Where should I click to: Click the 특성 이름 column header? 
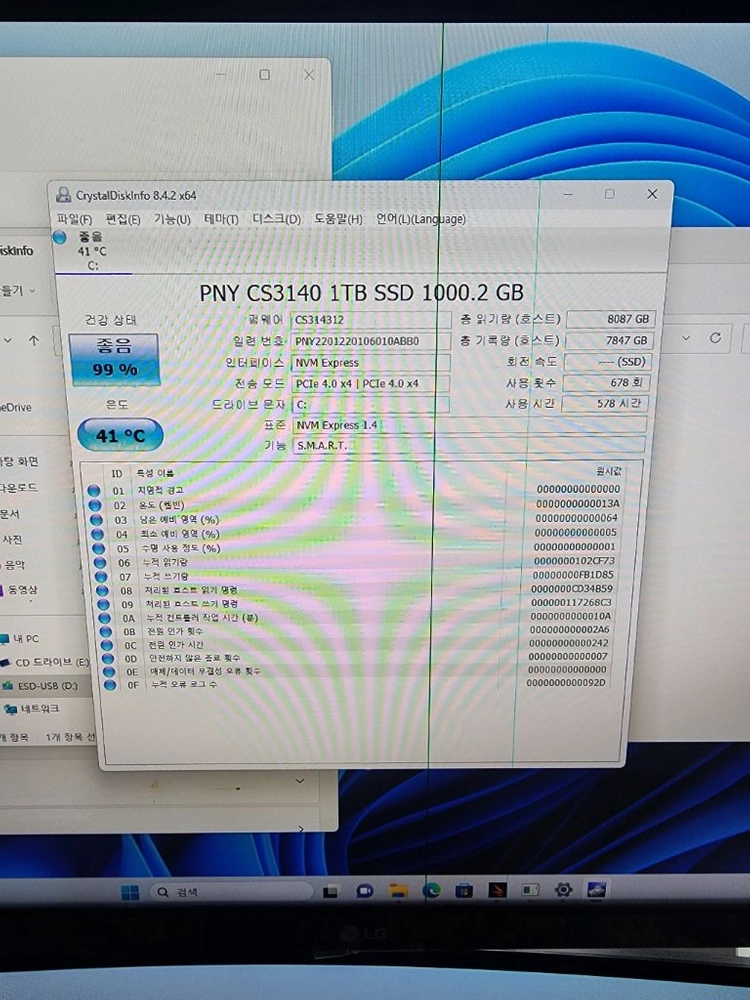tap(155, 473)
